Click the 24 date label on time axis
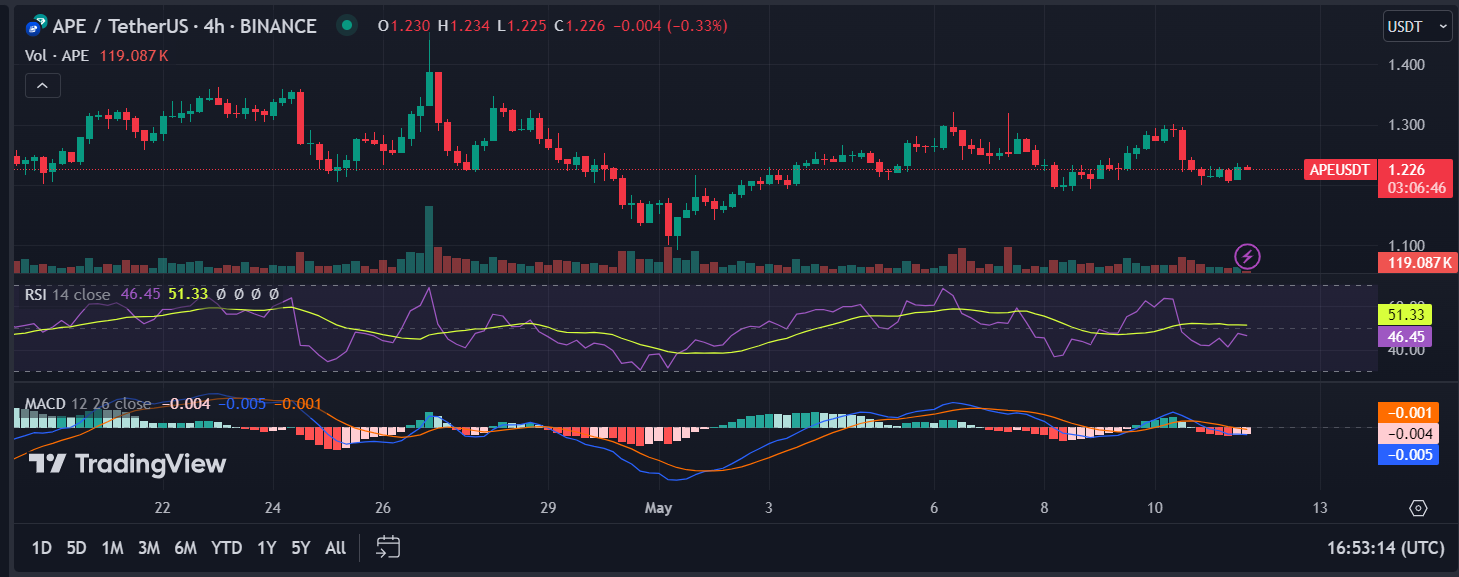Viewport: 1459px width, 577px height. pos(275,508)
